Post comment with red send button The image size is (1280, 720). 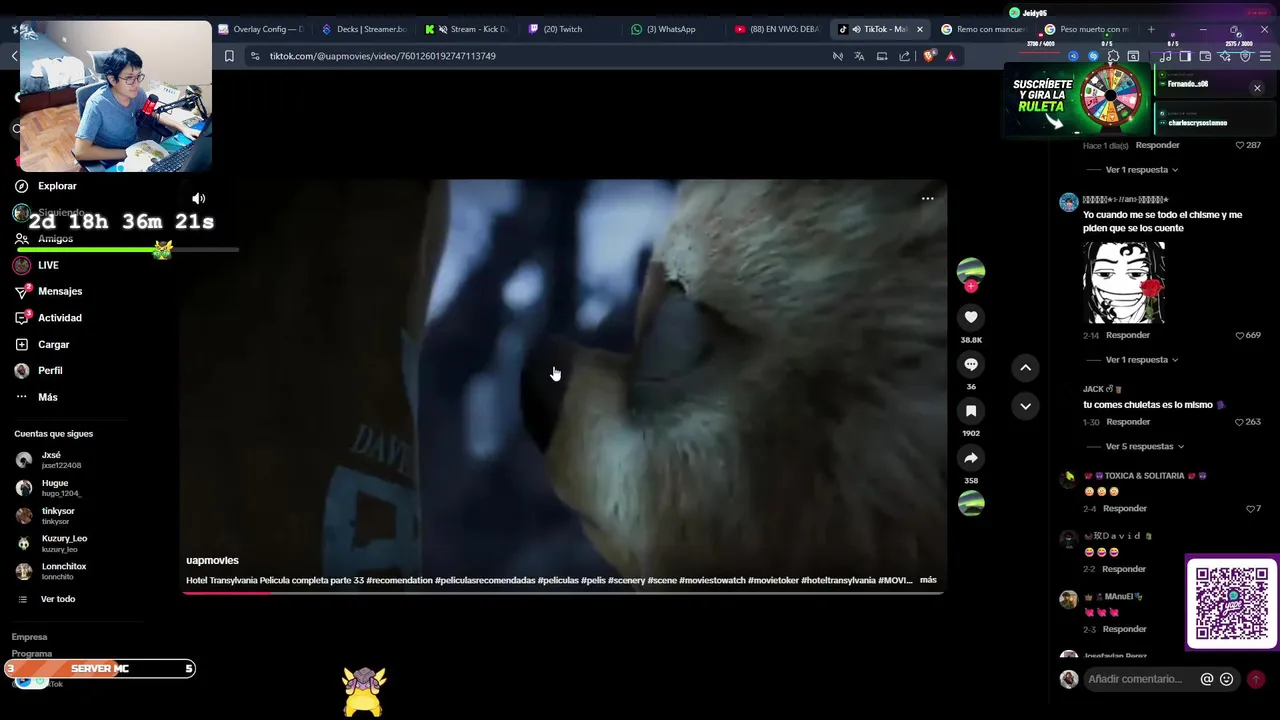tap(1256, 679)
